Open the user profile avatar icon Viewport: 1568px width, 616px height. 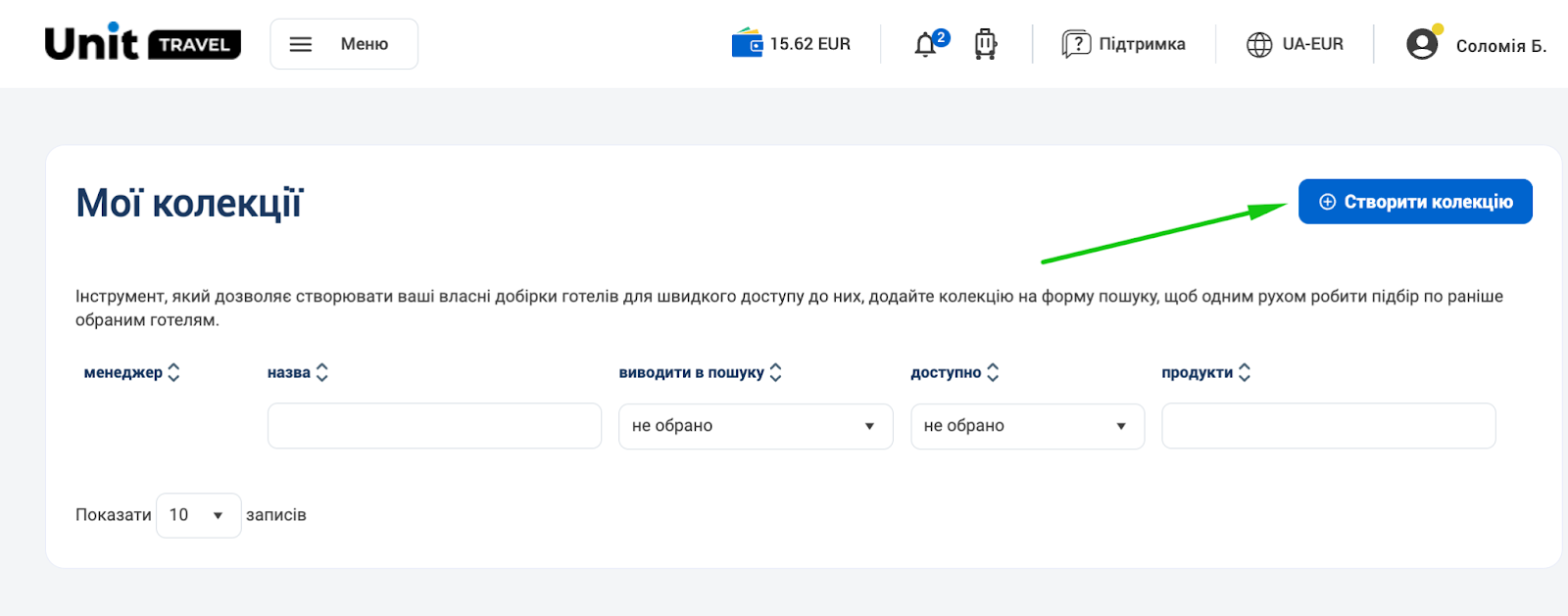(x=1422, y=44)
